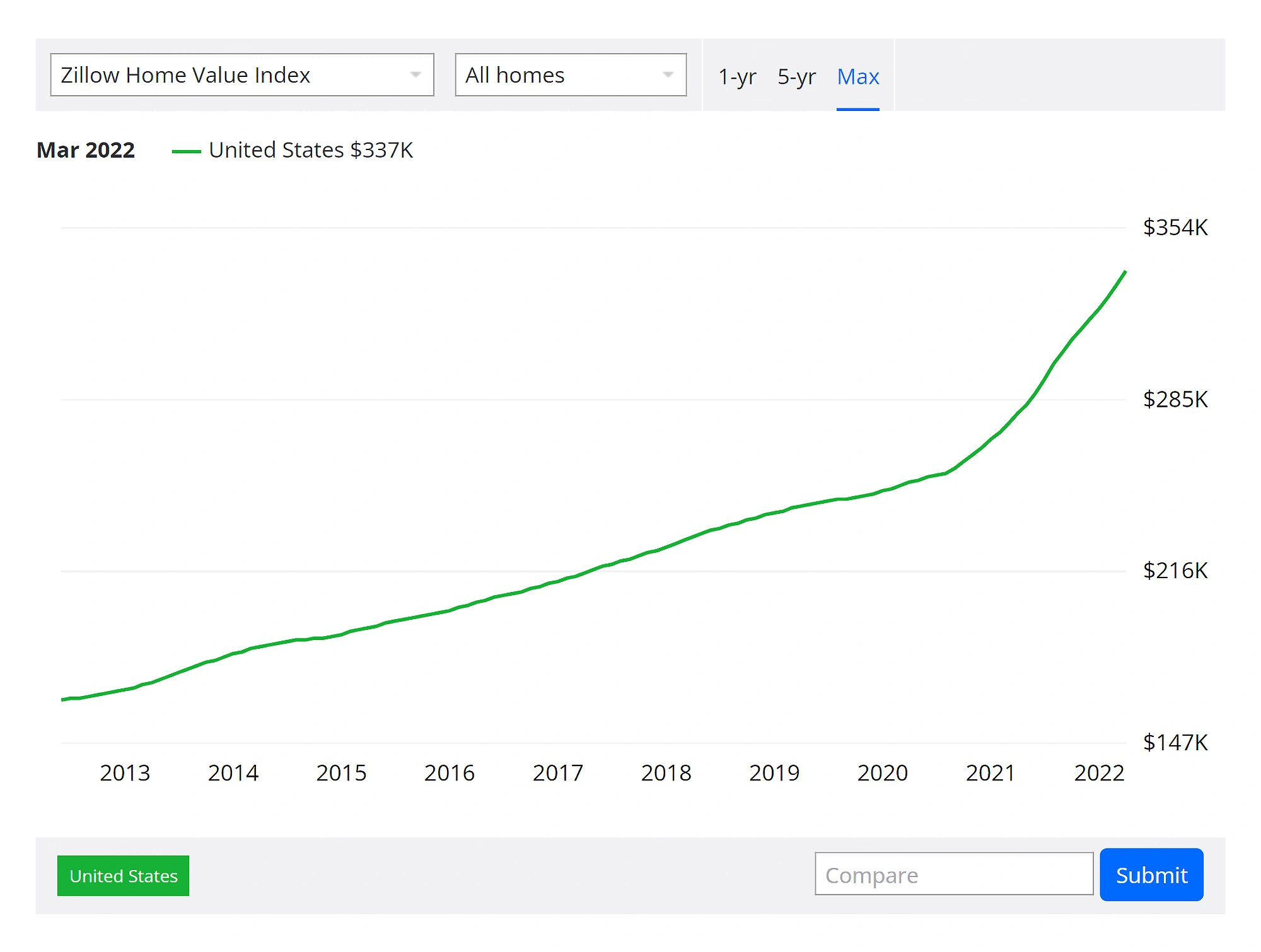This screenshot has width=1261, height=952.
Task: Click the blue Submit button
Action: coord(1151,874)
